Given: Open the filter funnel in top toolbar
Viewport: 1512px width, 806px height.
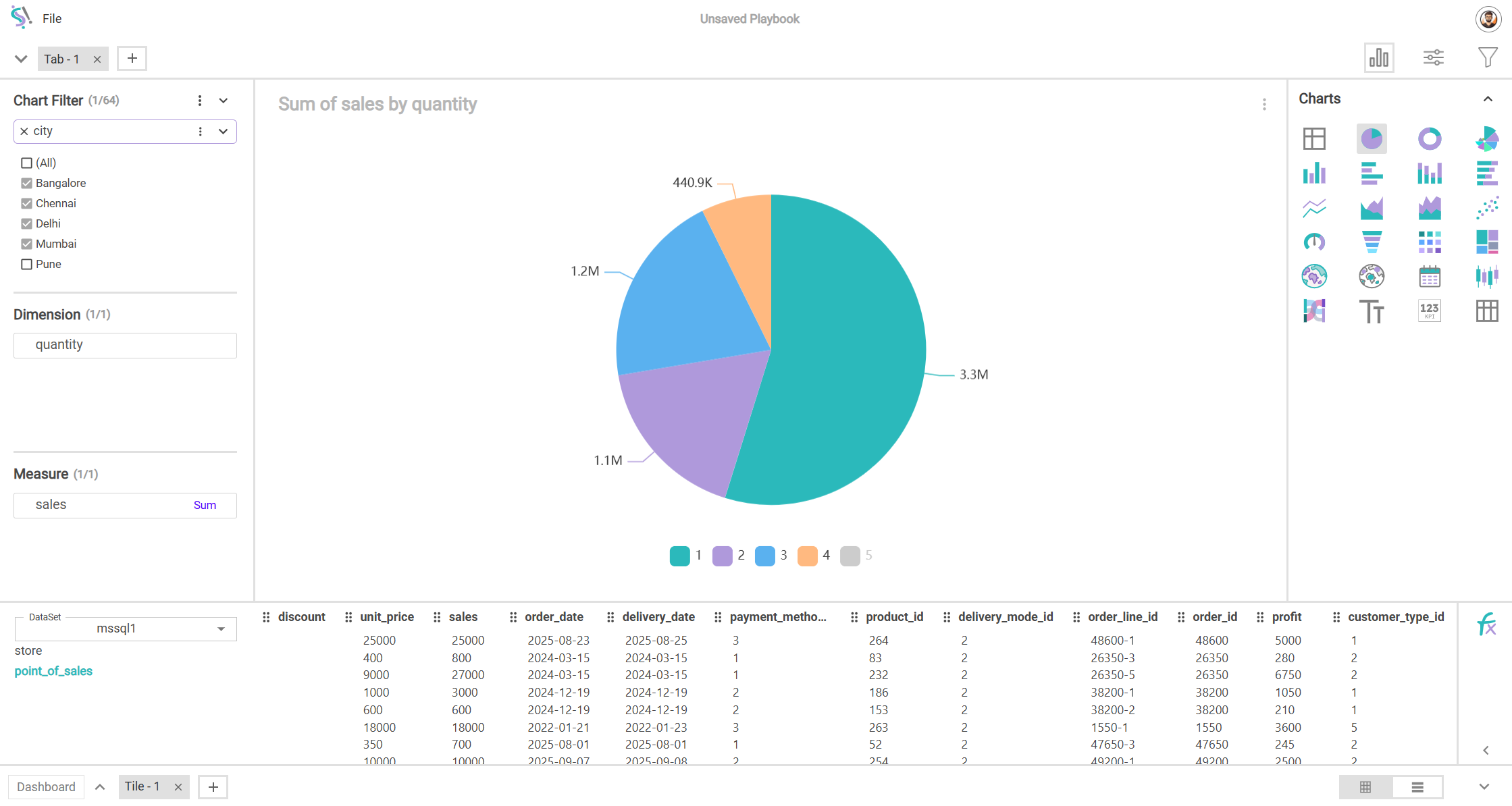Looking at the screenshot, I should (x=1487, y=58).
